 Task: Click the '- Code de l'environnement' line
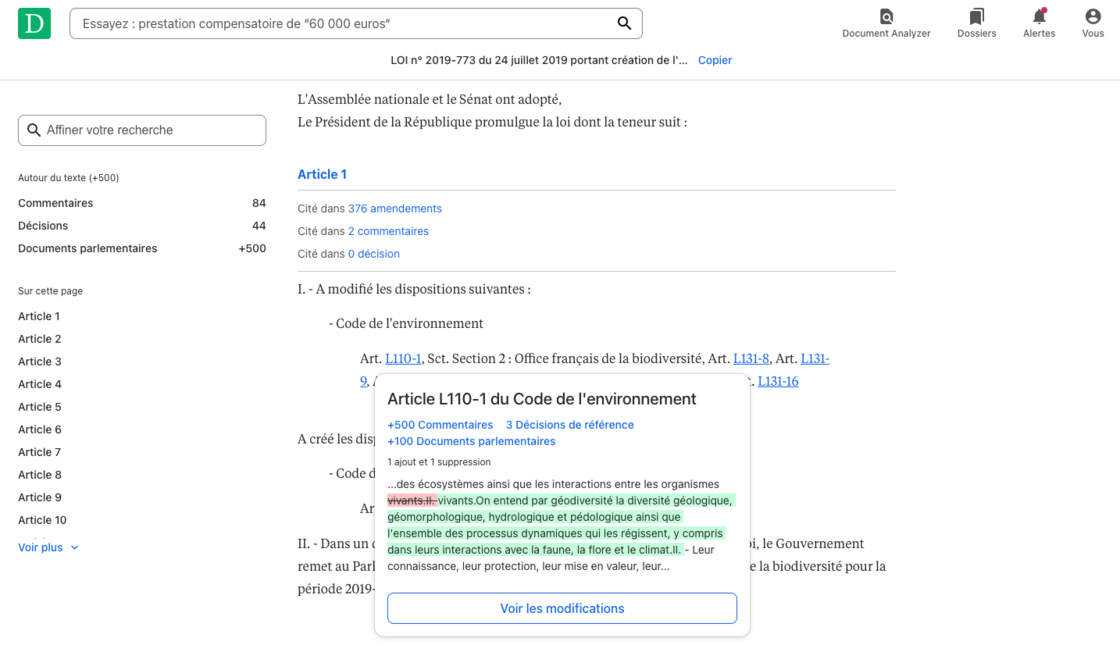[406, 323]
